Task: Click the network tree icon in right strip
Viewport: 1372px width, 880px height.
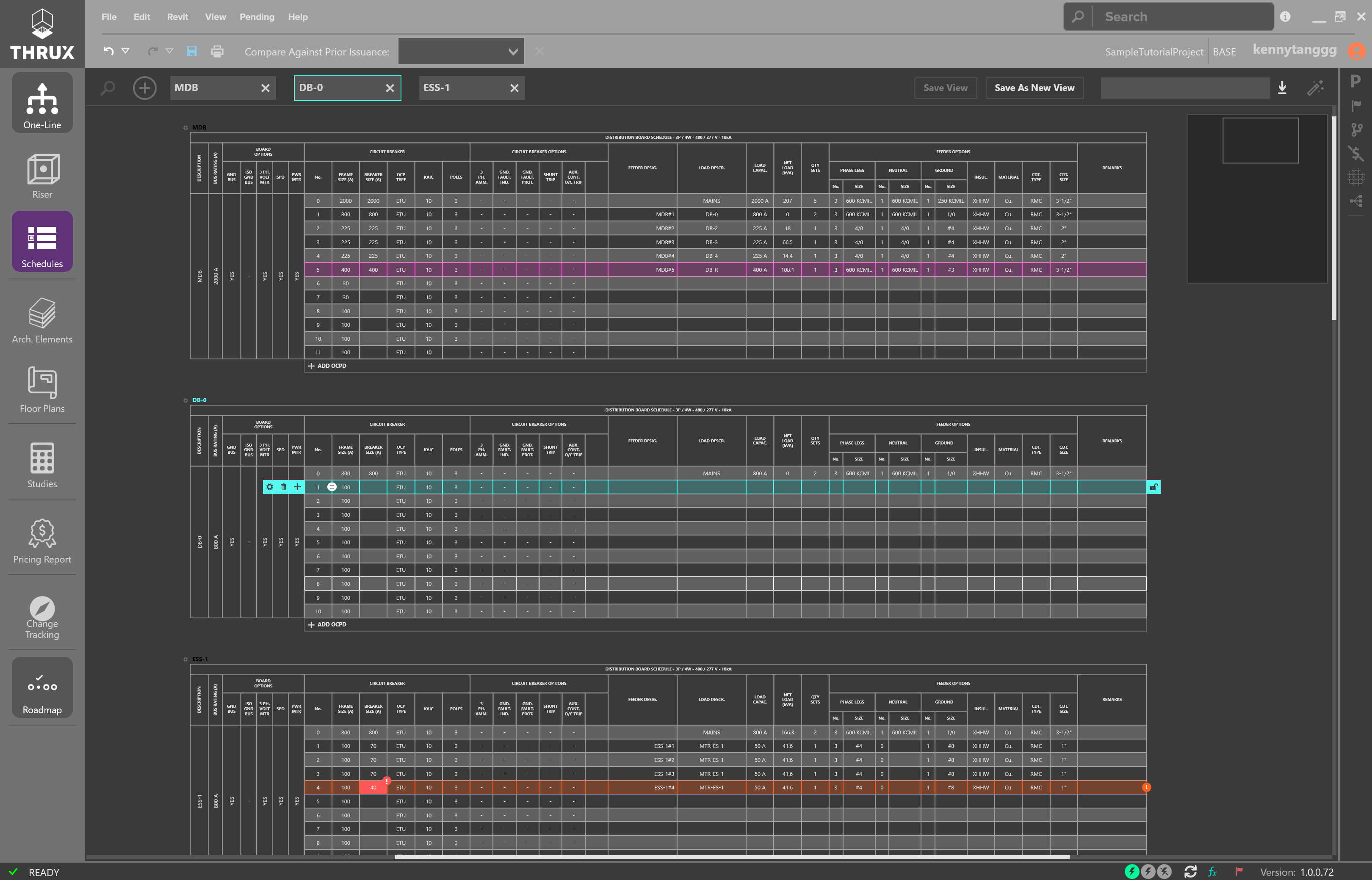Action: click(1356, 201)
